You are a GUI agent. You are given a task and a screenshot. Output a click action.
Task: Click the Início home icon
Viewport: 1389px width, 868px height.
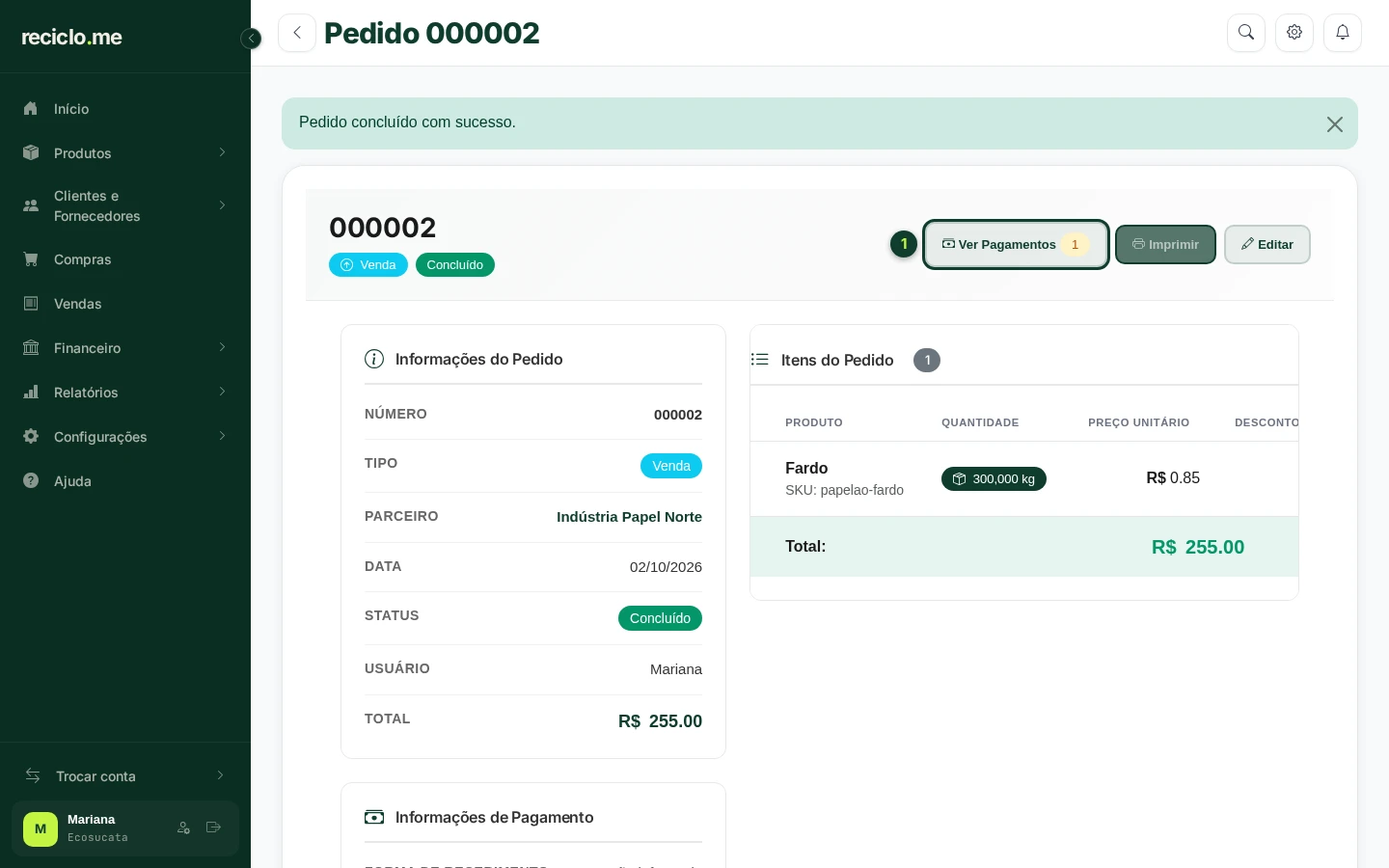[31, 109]
